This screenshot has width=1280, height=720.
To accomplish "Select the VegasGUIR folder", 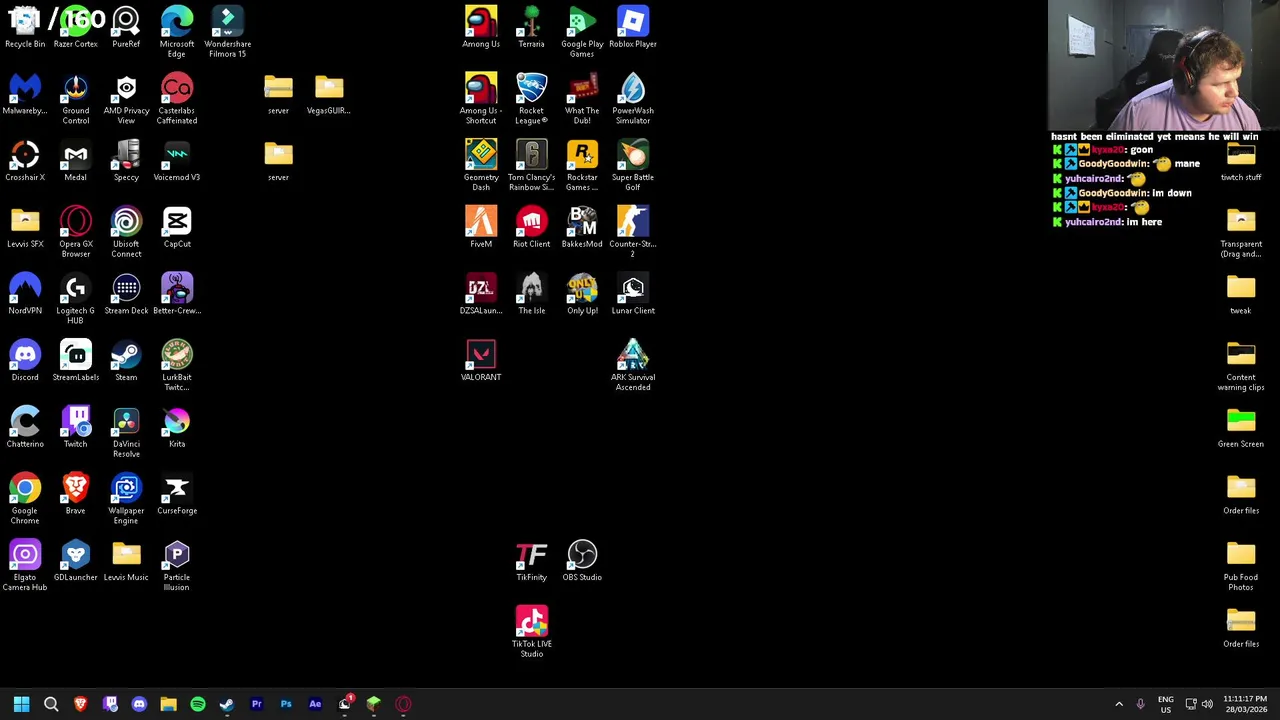I will [329, 94].
